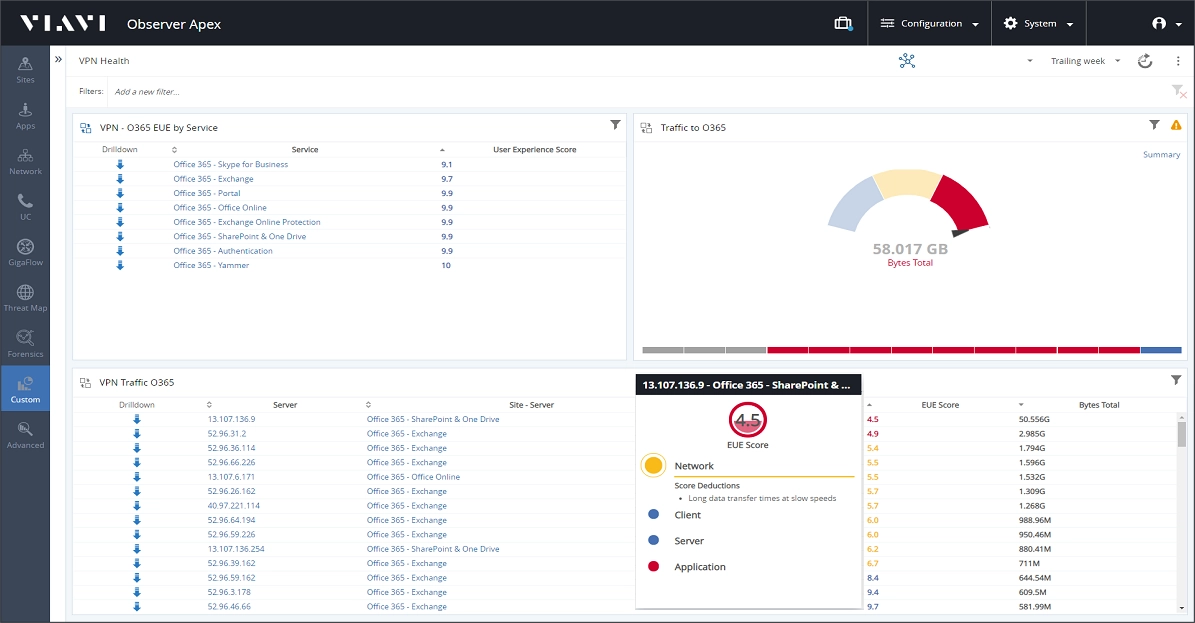Open the user account menu

tap(1167, 24)
